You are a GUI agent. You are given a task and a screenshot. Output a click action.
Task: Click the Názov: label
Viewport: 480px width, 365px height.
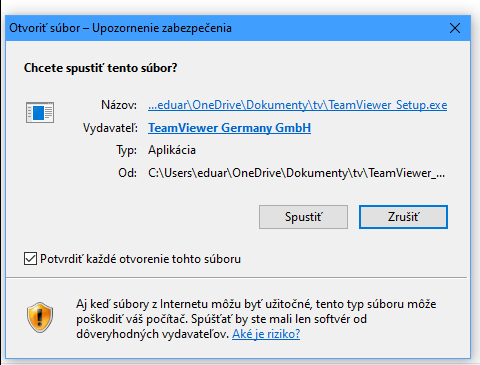pyautogui.click(x=119, y=105)
